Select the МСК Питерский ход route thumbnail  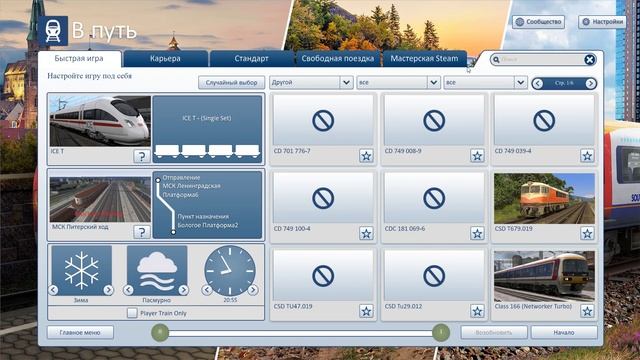coord(100,199)
